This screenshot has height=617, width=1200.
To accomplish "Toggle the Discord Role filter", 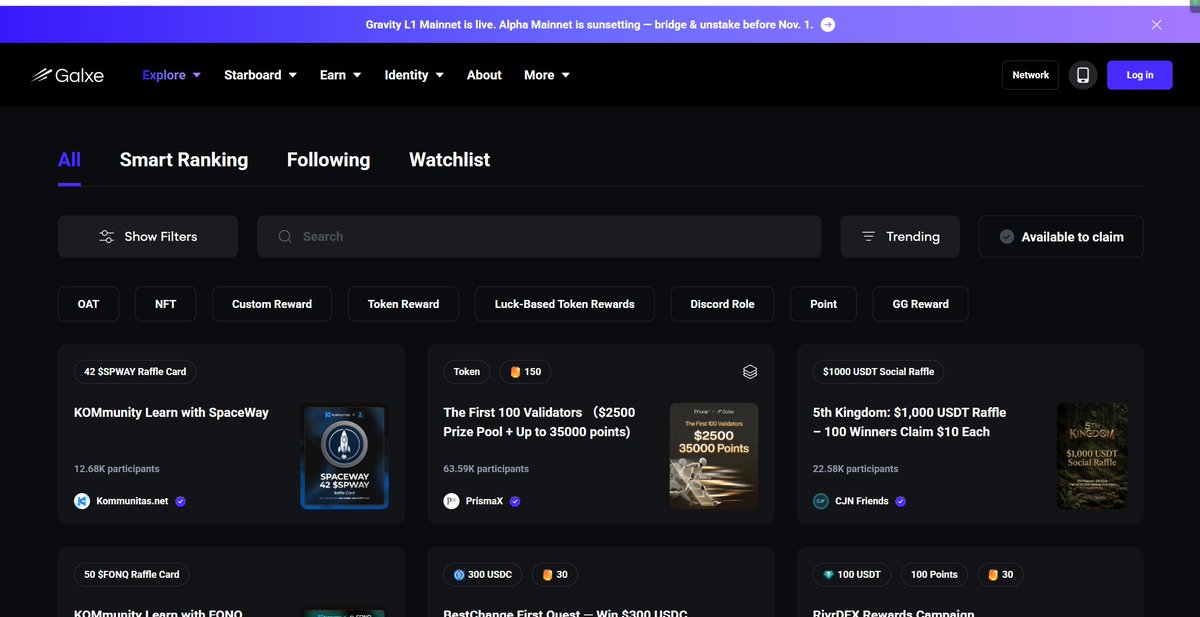I will click(x=722, y=304).
